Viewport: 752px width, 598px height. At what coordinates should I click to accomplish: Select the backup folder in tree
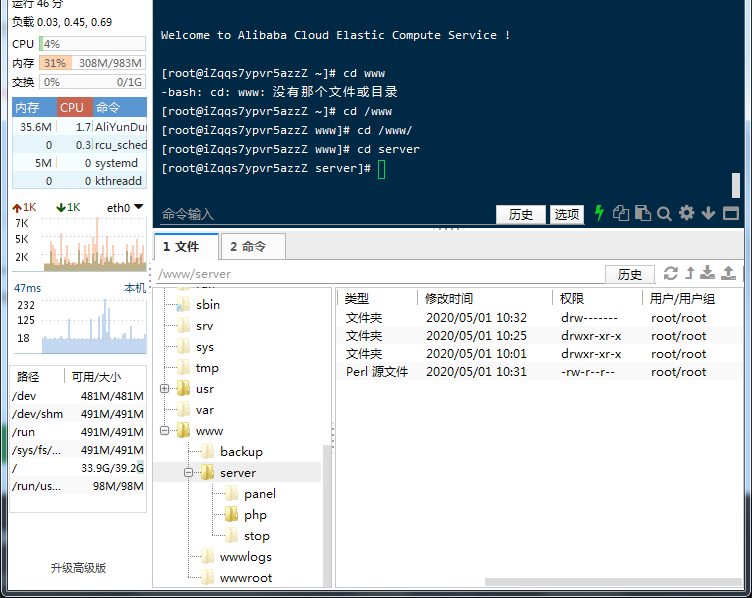(241, 452)
